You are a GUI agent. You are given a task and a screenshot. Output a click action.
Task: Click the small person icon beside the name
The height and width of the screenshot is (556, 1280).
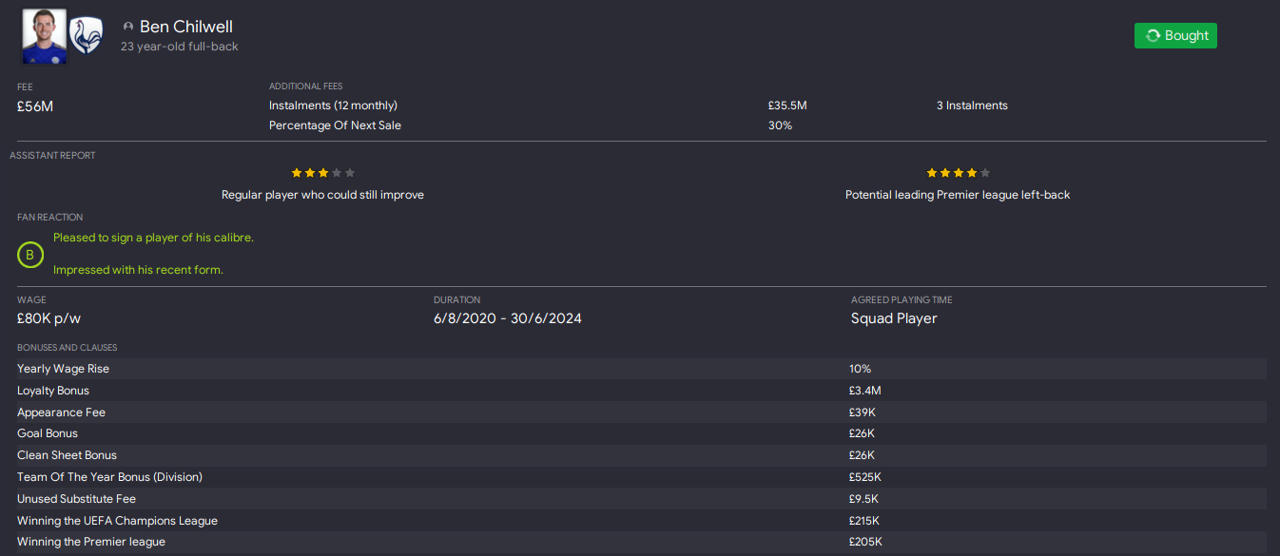coord(128,27)
